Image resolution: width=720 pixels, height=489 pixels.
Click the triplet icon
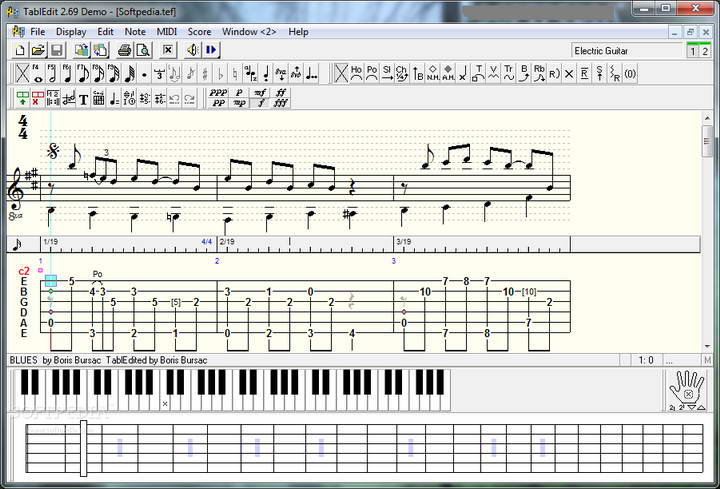pyautogui.click(x=159, y=73)
